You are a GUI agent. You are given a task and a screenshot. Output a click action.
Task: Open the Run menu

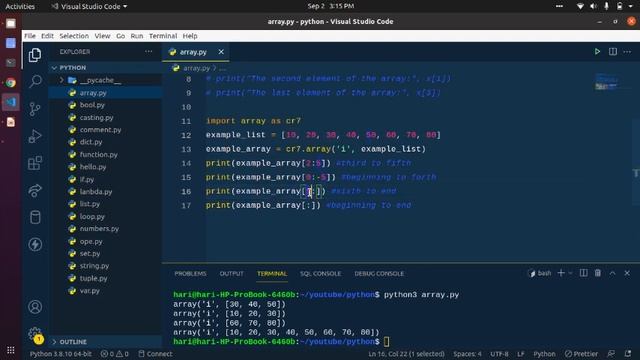(137, 36)
